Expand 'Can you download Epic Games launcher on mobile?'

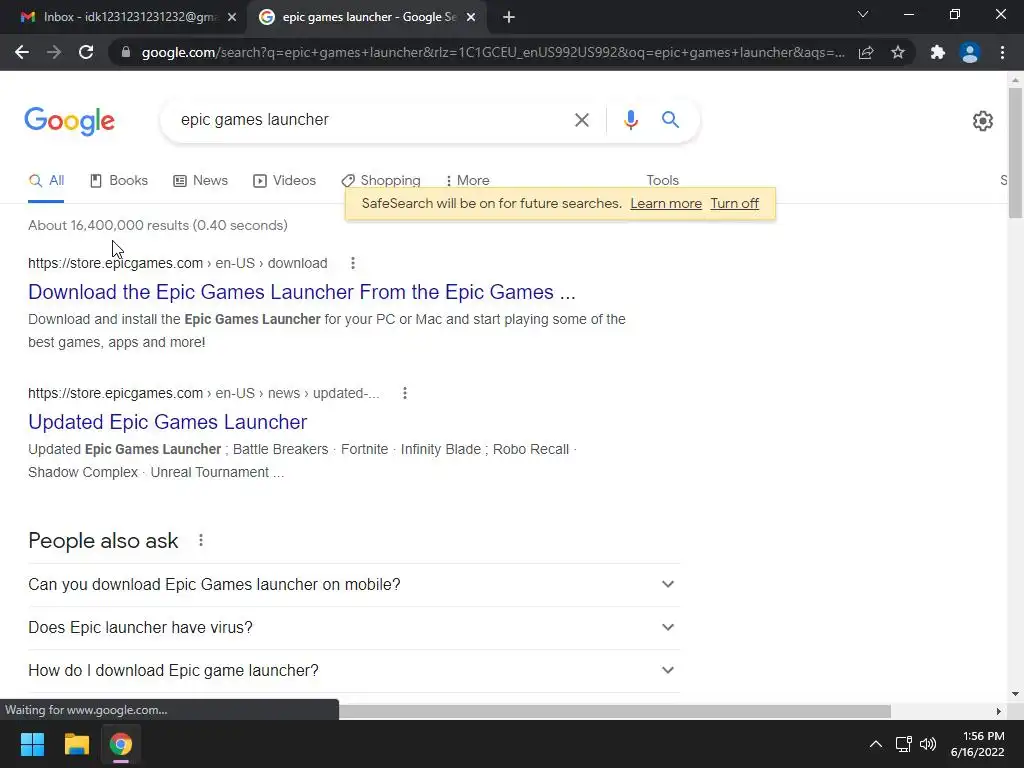353,584
